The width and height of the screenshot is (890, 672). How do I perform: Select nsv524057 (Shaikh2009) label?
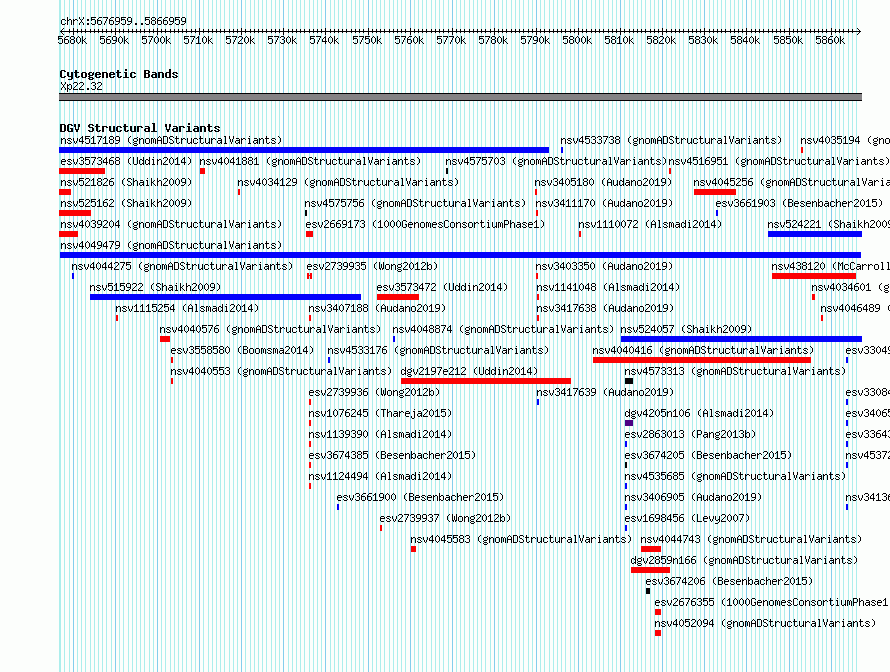click(x=686, y=329)
